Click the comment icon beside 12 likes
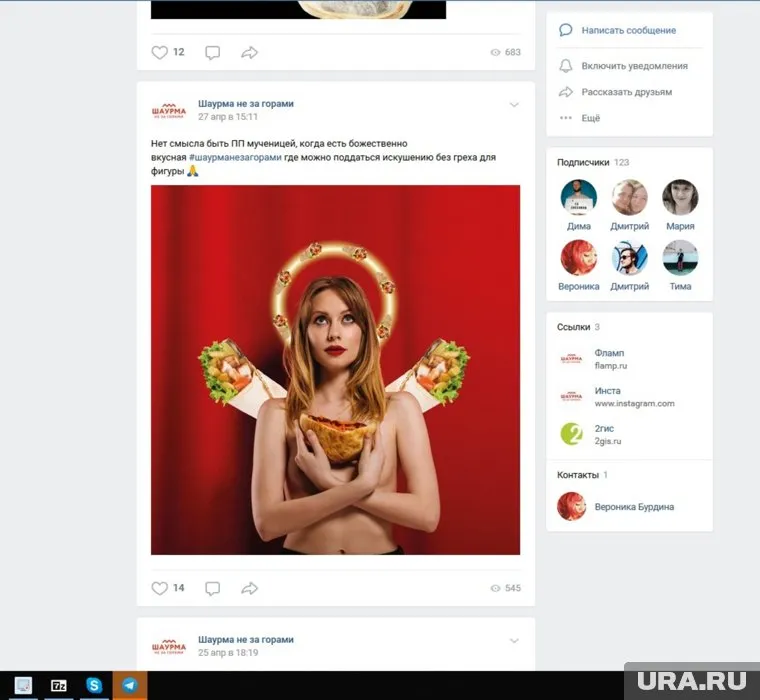Screen dimensions: 760x700 pyautogui.click(x=212, y=52)
